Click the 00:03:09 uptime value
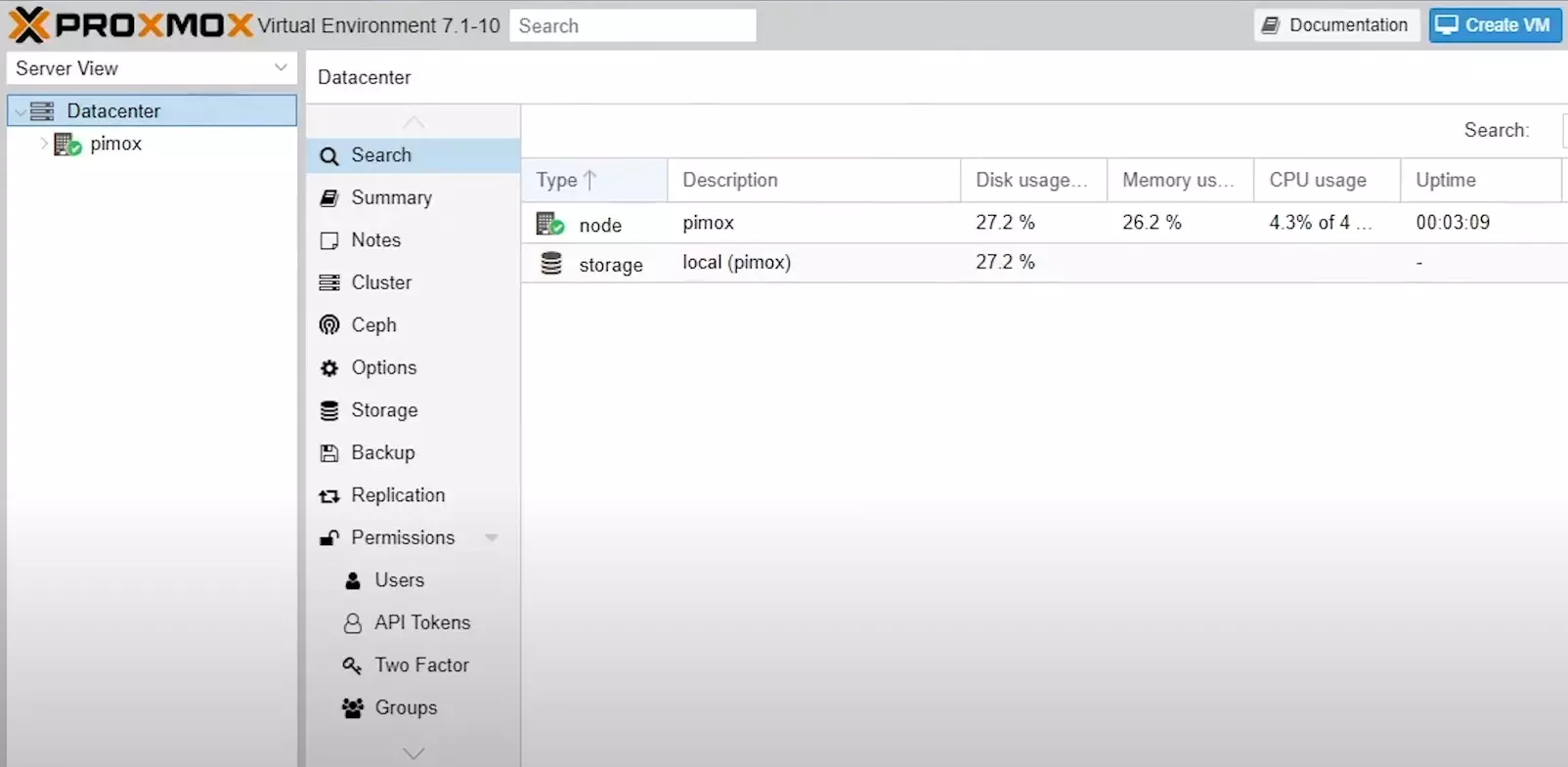Screen dimensions: 1568x767 tap(1453, 223)
